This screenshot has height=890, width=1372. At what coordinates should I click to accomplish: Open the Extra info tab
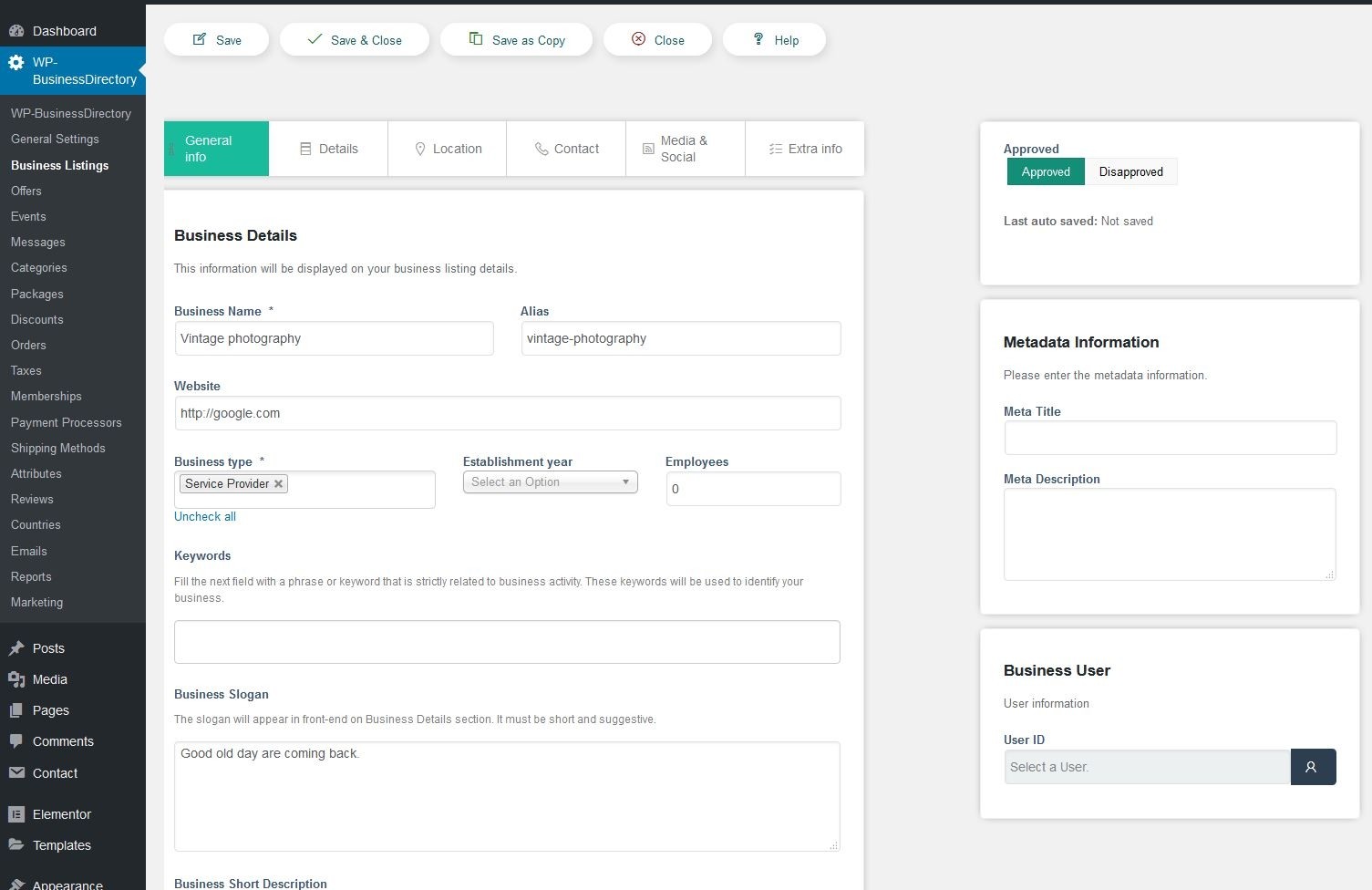(805, 149)
